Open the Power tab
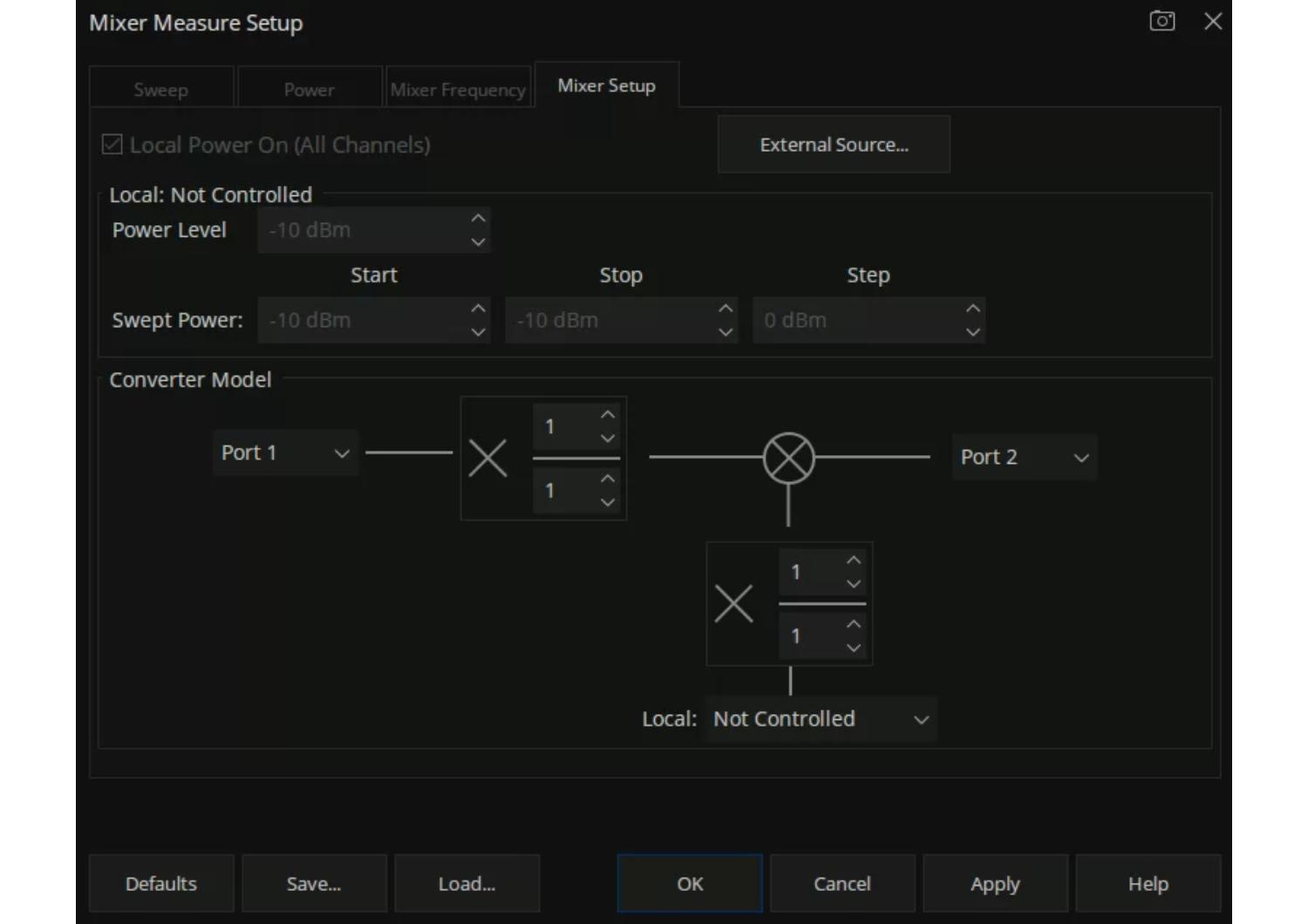 click(x=310, y=90)
